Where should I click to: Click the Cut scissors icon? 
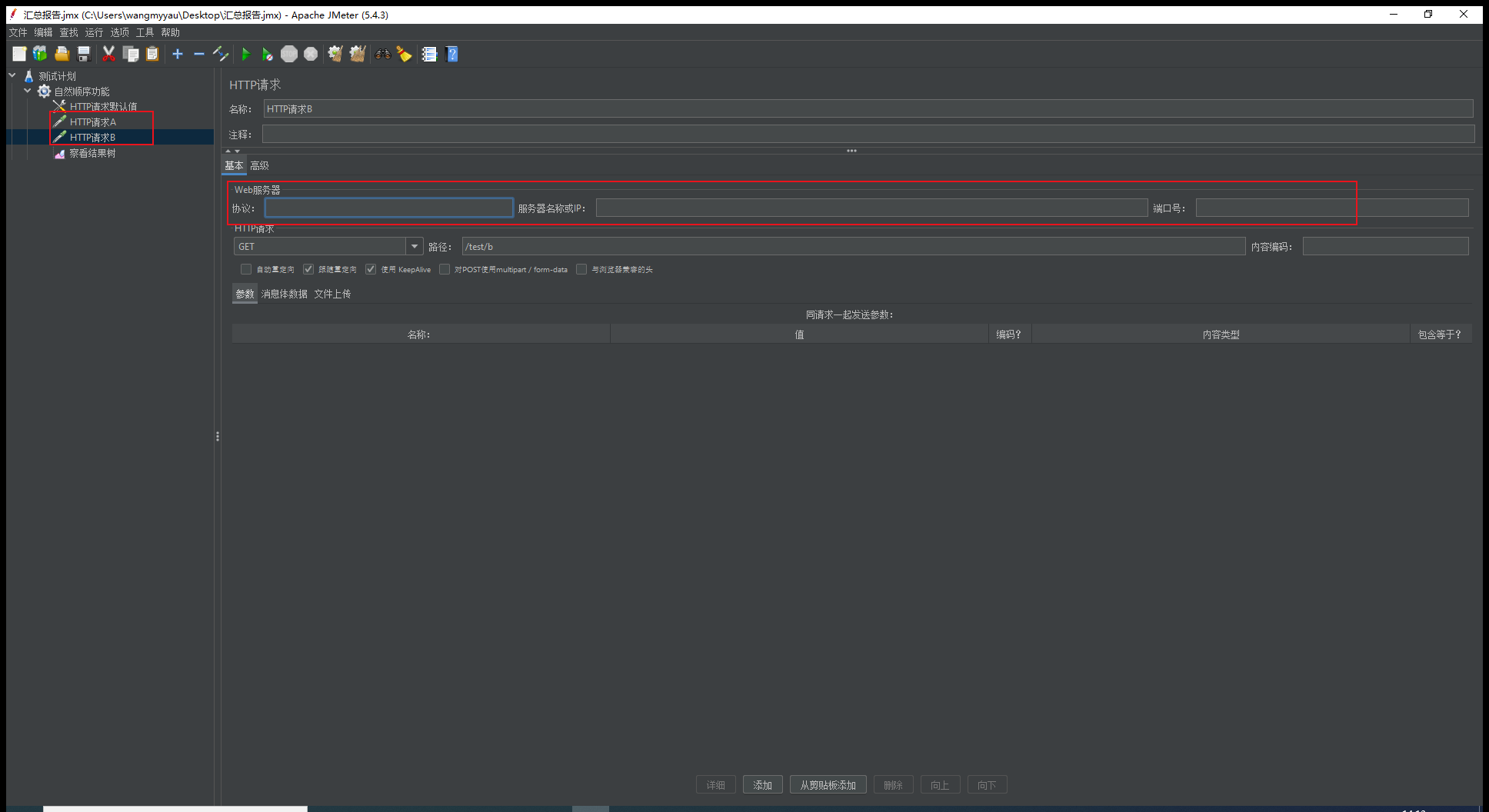pyautogui.click(x=108, y=54)
